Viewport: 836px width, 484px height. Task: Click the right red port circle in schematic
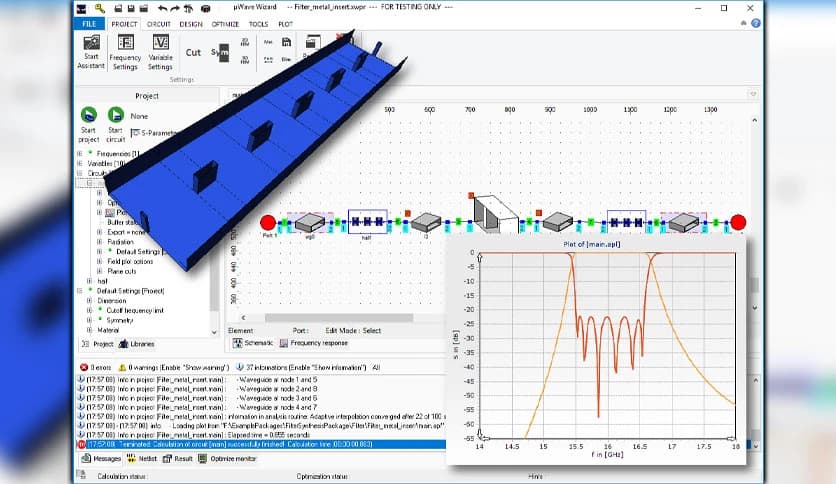[x=738, y=223]
